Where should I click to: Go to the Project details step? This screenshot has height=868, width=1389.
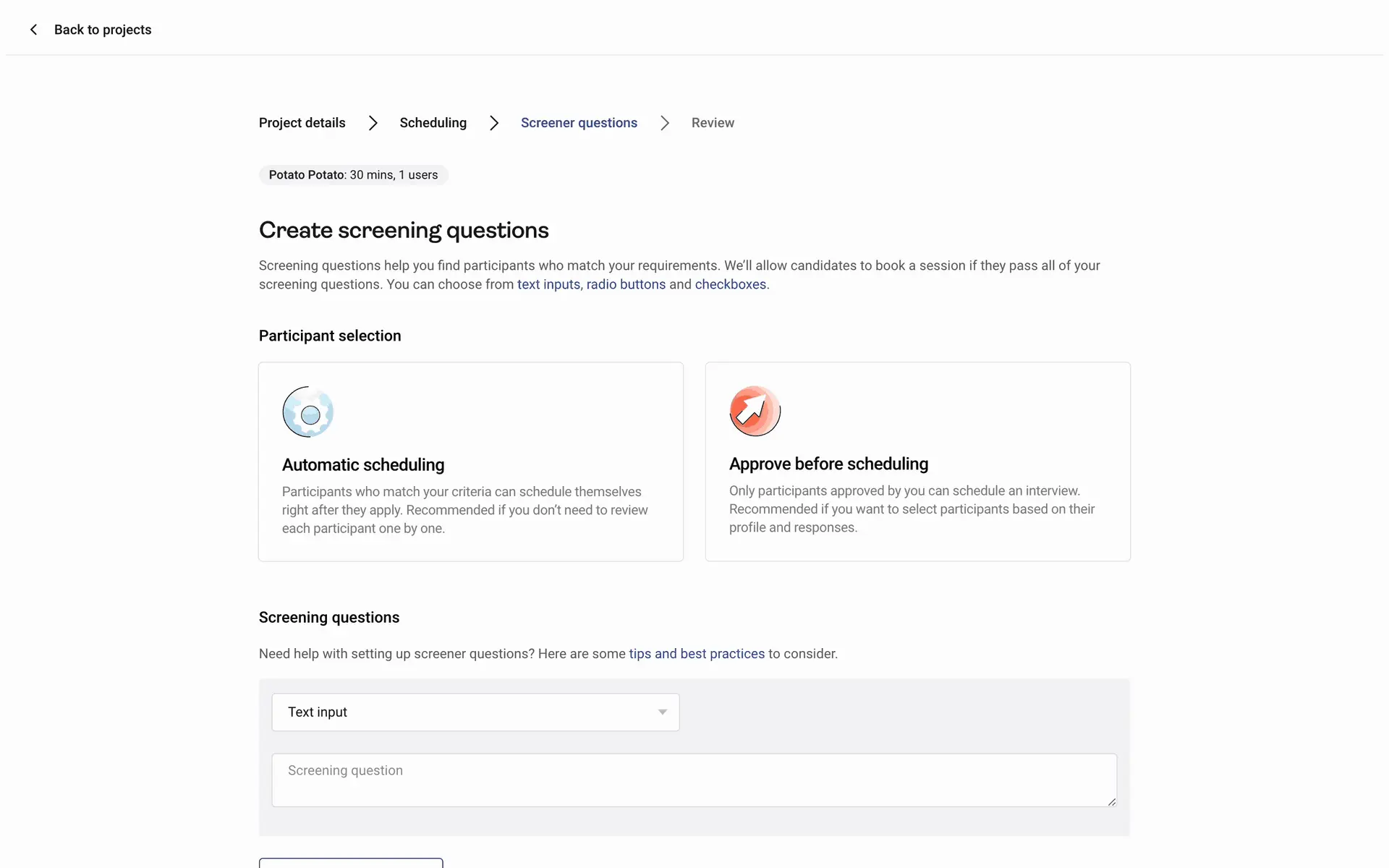point(302,123)
